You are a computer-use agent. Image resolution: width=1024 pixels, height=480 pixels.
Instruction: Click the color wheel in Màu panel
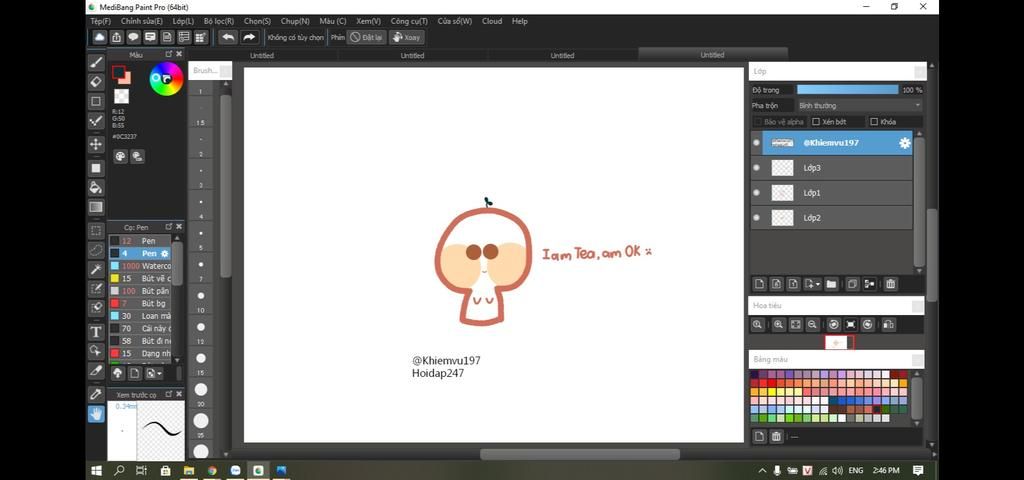coord(166,79)
